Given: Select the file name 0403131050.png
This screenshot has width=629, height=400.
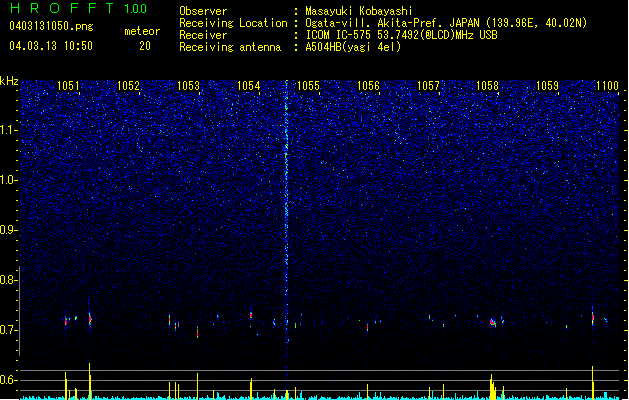Looking at the screenshot, I should click(x=51, y=26).
